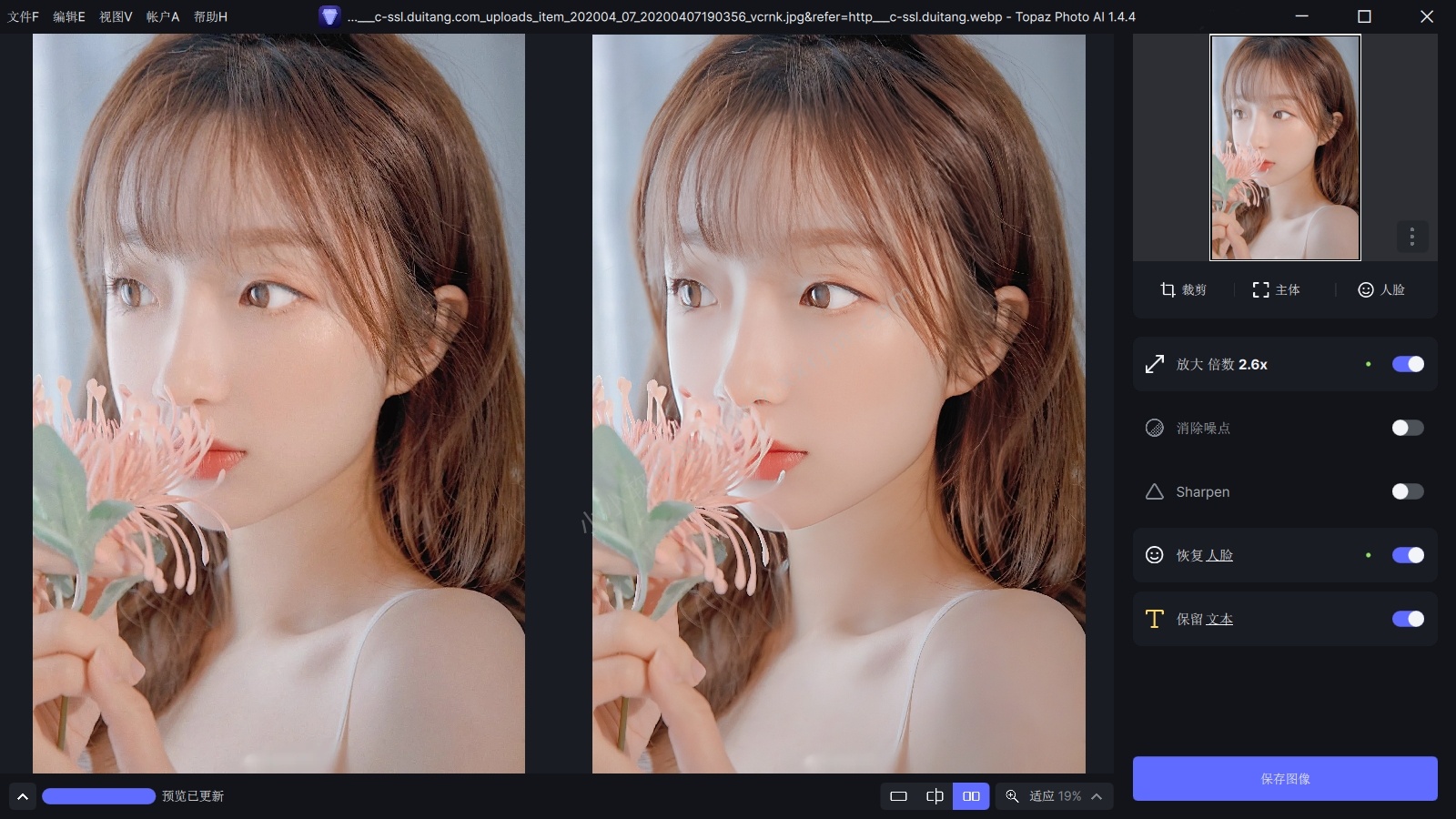Open the thumbnail options three-dot menu
The height and width of the screenshot is (819, 1456).
click(1411, 238)
